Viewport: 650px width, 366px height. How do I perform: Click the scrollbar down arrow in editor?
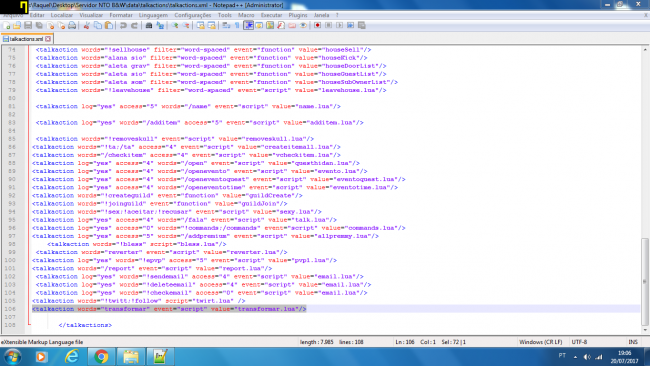click(645, 330)
